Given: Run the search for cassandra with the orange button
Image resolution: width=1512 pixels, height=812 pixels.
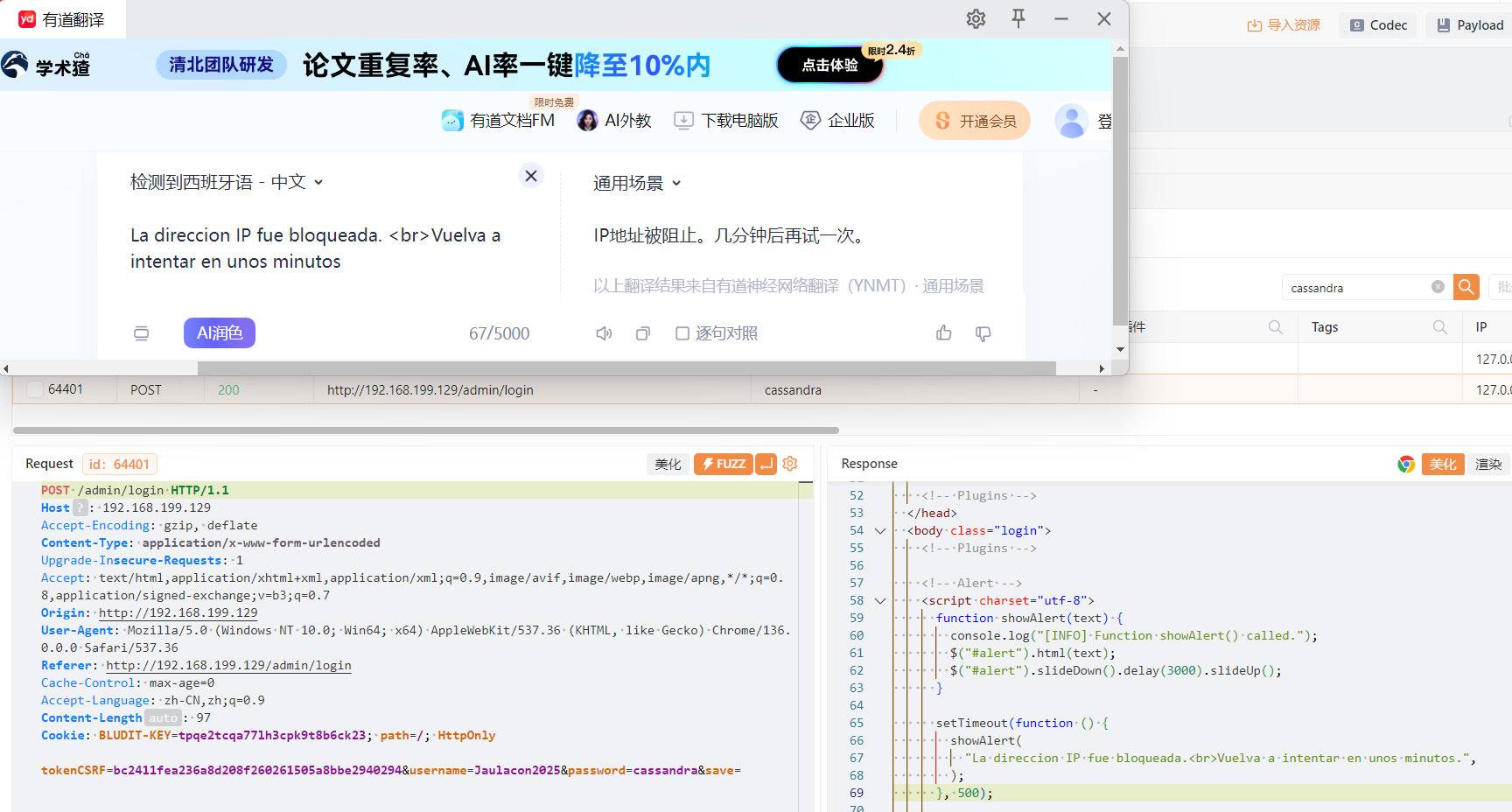Looking at the screenshot, I should (1466, 287).
